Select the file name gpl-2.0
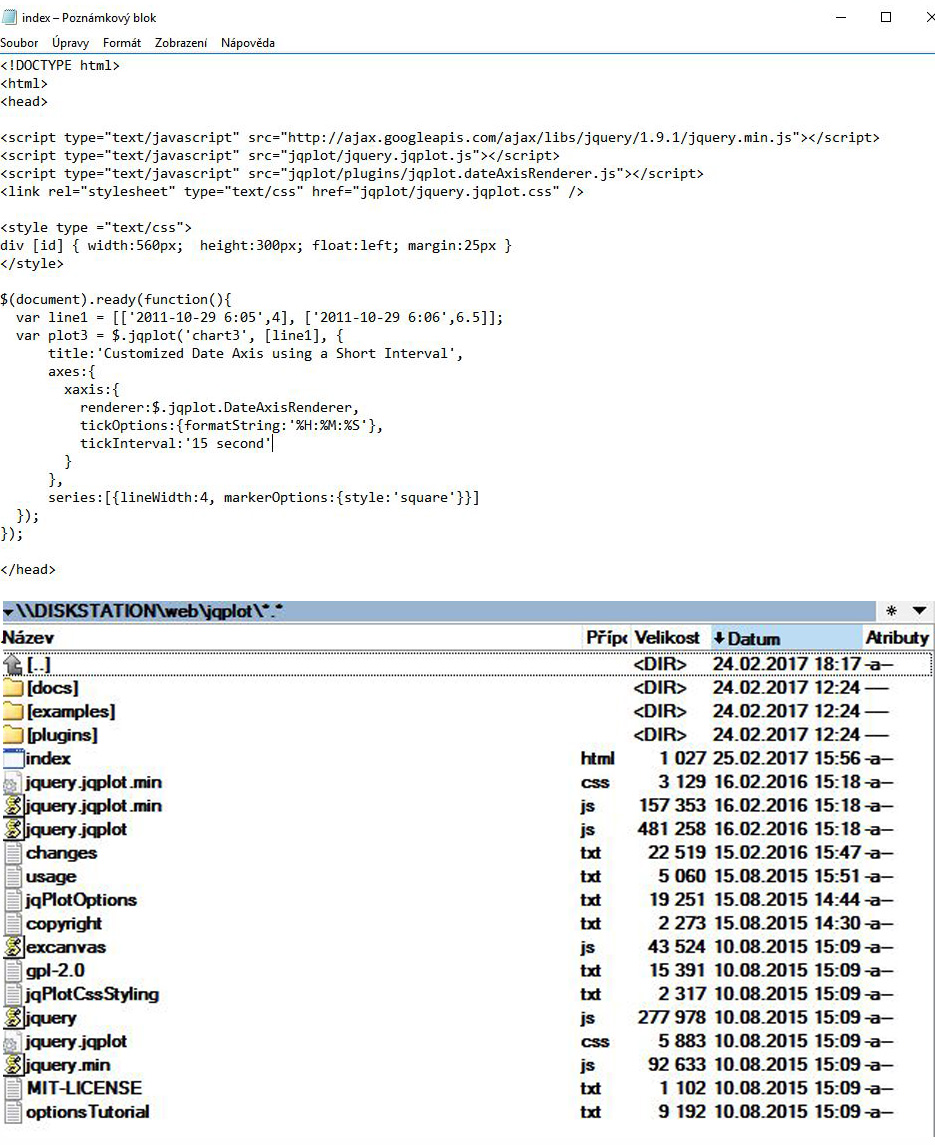The height and width of the screenshot is (1145, 935). click(x=55, y=971)
